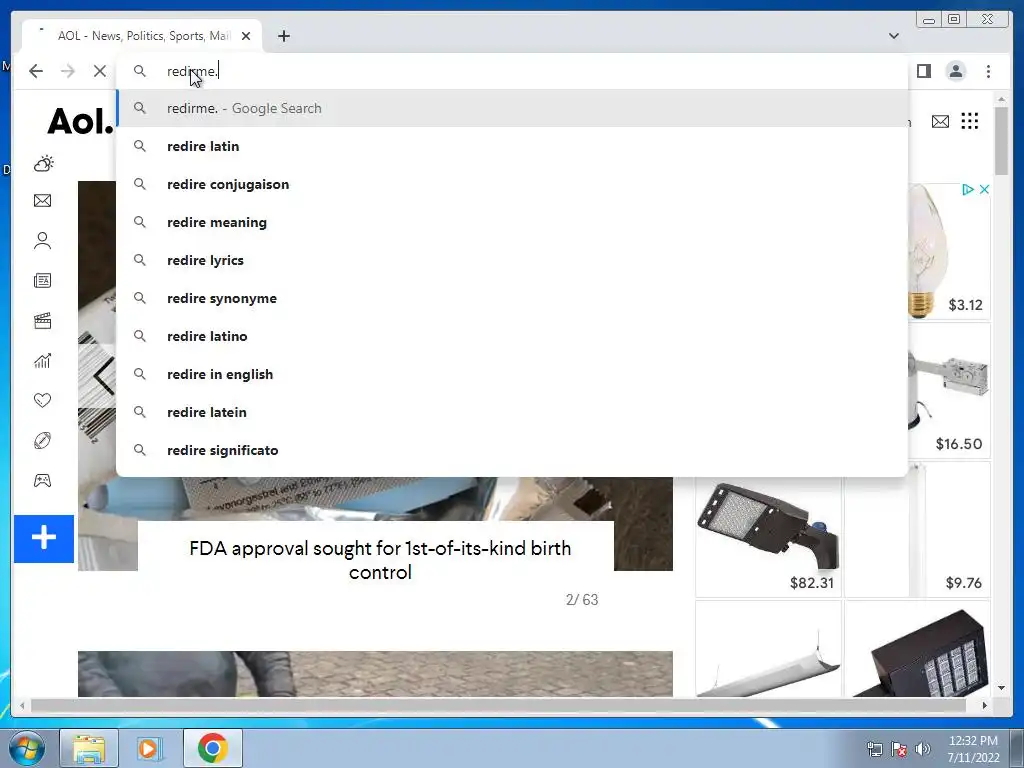Open the sports football icon in sidebar
1024x768 pixels.
[42, 441]
